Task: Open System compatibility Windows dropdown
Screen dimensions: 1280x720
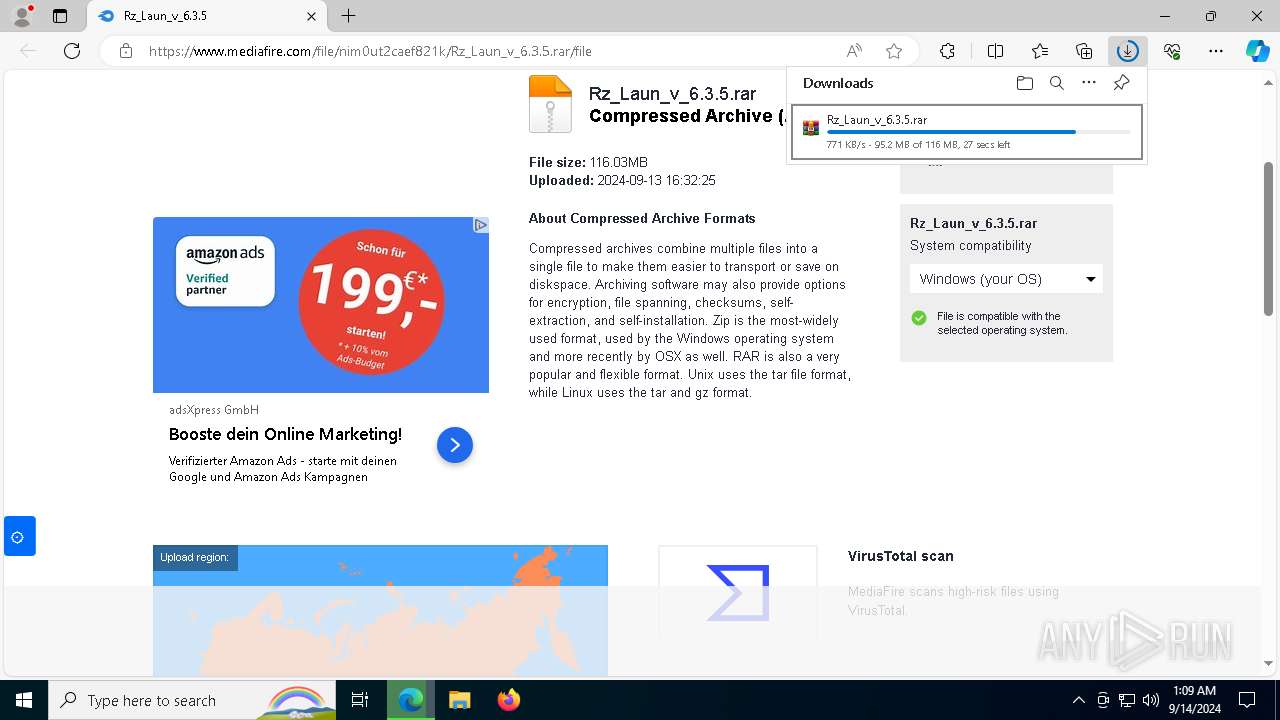Action: click(1006, 279)
